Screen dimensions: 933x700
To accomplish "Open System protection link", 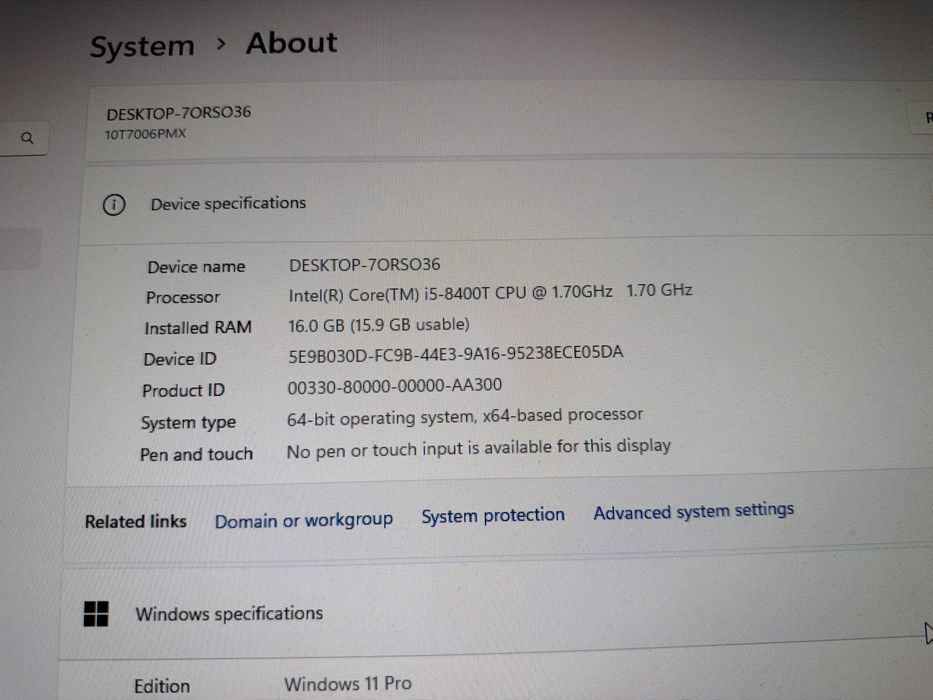I will pyautogui.click(x=493, y=515).
